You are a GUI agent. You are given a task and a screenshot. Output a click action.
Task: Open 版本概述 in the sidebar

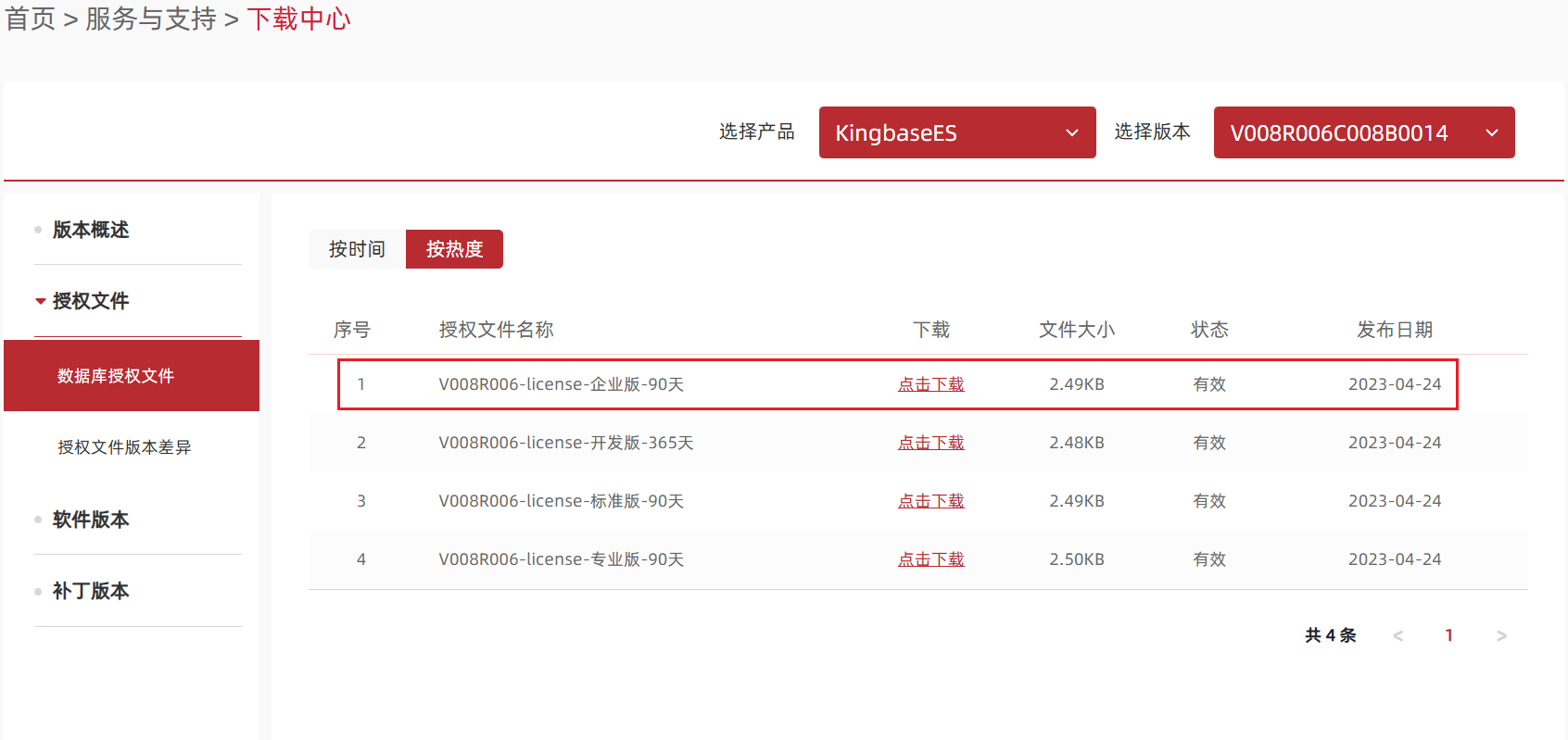[91, 230]
